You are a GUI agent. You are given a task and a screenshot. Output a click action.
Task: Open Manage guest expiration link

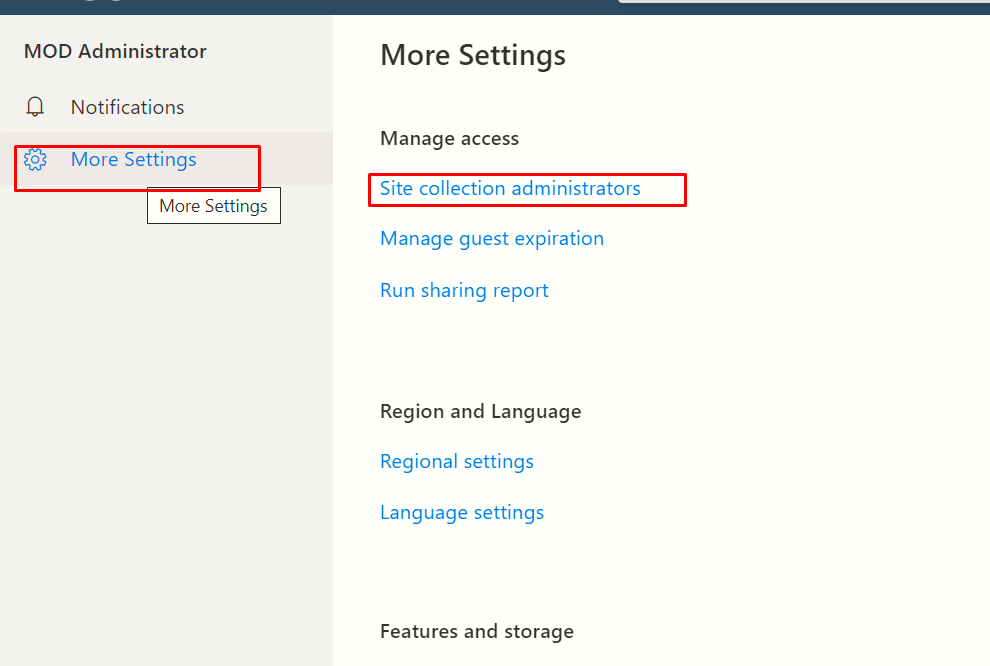pos(492,239)
